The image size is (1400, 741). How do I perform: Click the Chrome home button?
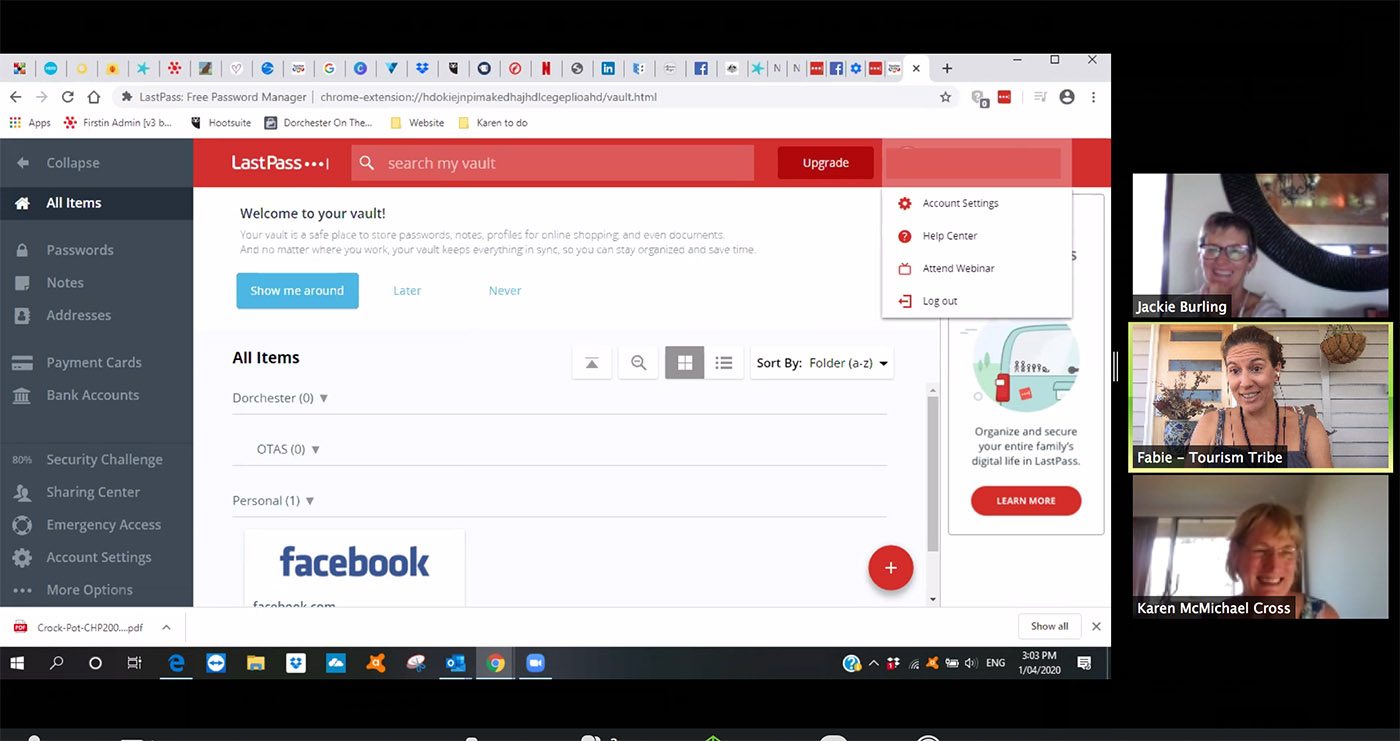click(x=93, y=97)
